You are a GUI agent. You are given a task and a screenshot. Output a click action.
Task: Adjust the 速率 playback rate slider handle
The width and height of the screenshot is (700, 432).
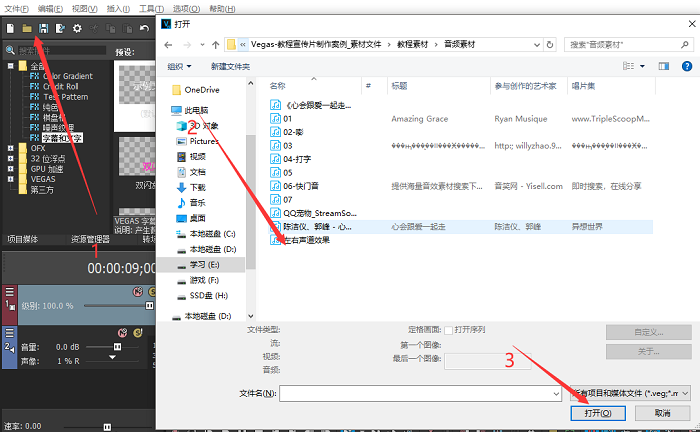tap(107, 427)
